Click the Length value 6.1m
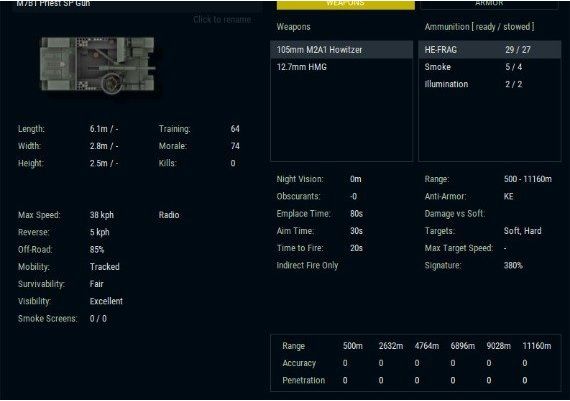The image size is (570, 401). click(104, 129)
